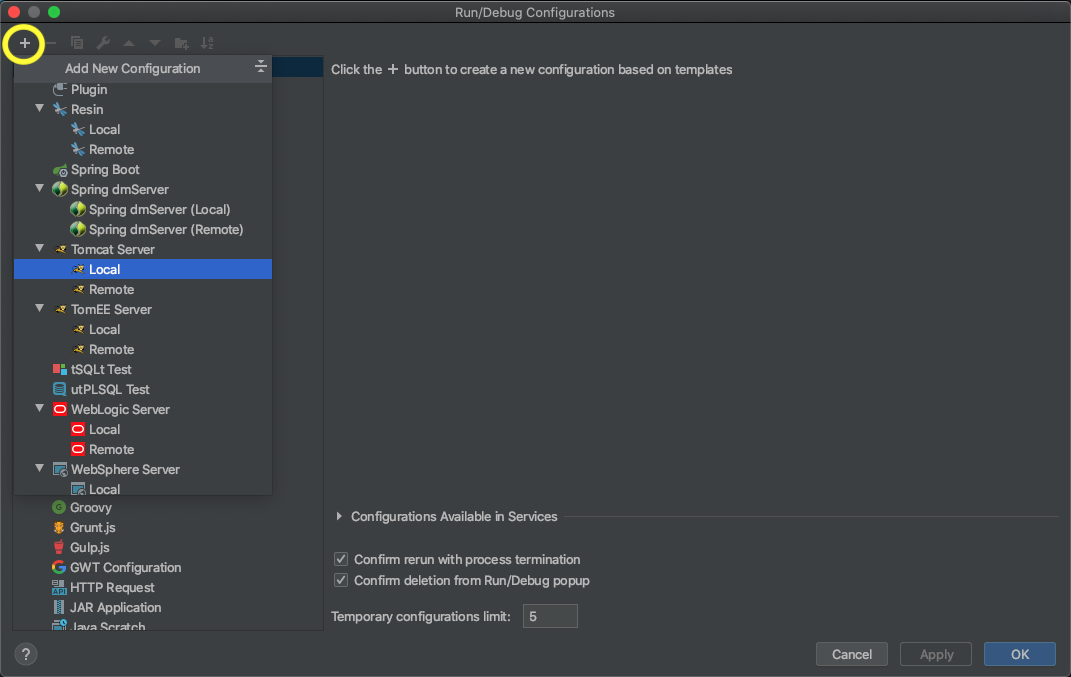The height and width of the screenshot is (677, 1071).
Task: Select the Gulp.js template row
Action: pyautogui.click(x=167, y=547)
